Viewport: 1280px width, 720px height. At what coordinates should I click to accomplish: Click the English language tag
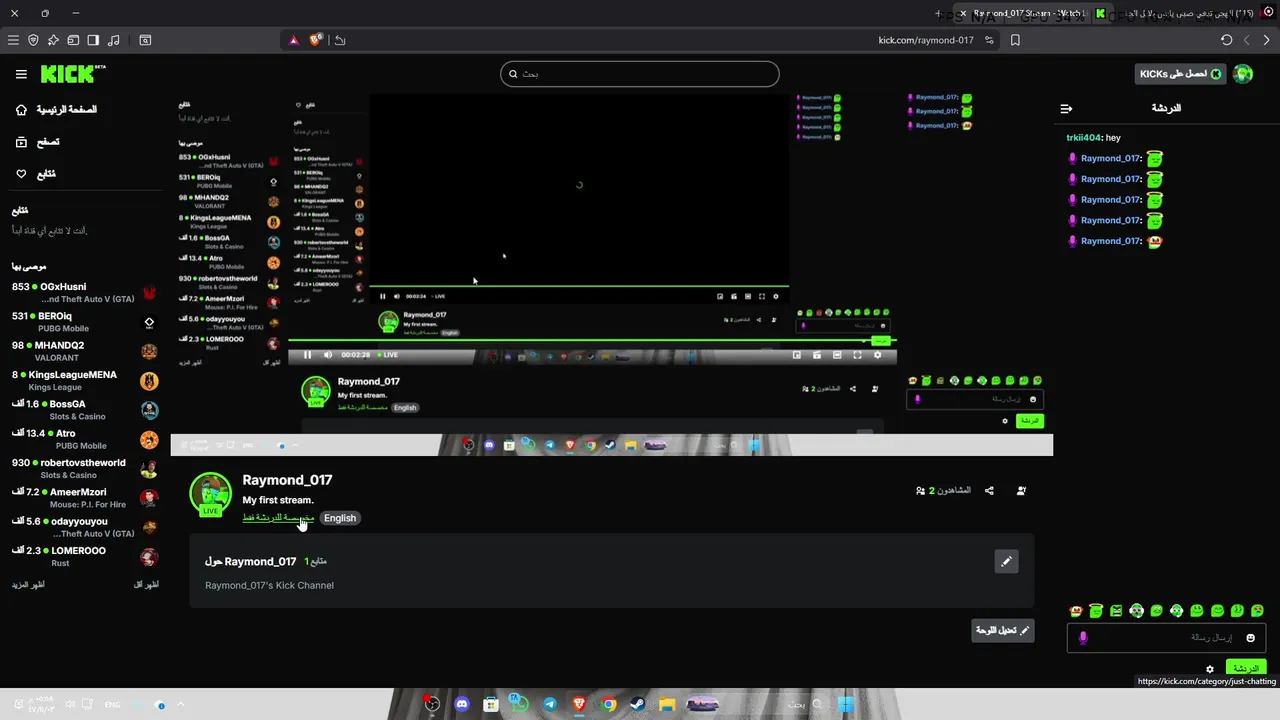(x=340, y=518)
